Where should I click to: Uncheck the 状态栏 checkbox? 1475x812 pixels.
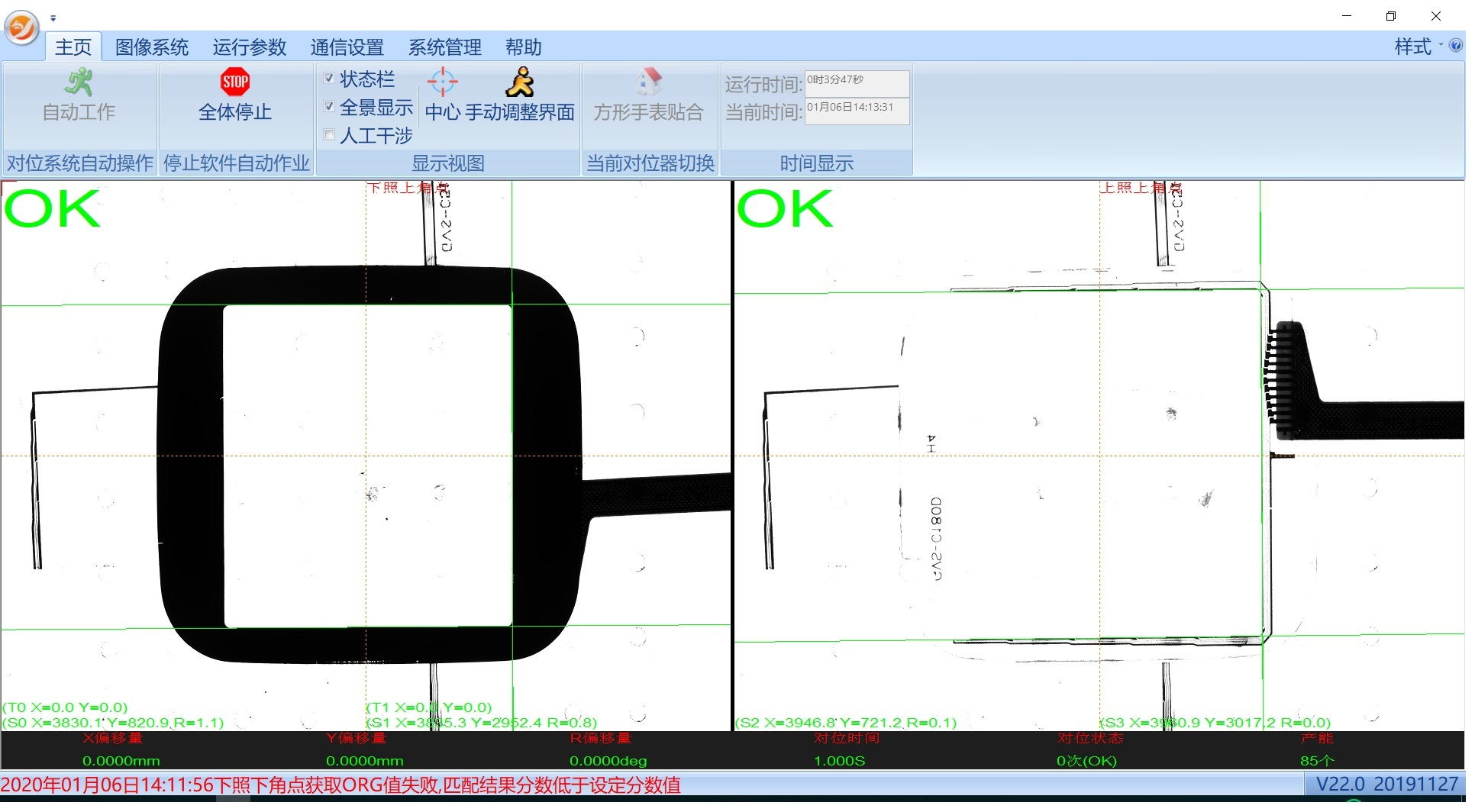(330, 79)
